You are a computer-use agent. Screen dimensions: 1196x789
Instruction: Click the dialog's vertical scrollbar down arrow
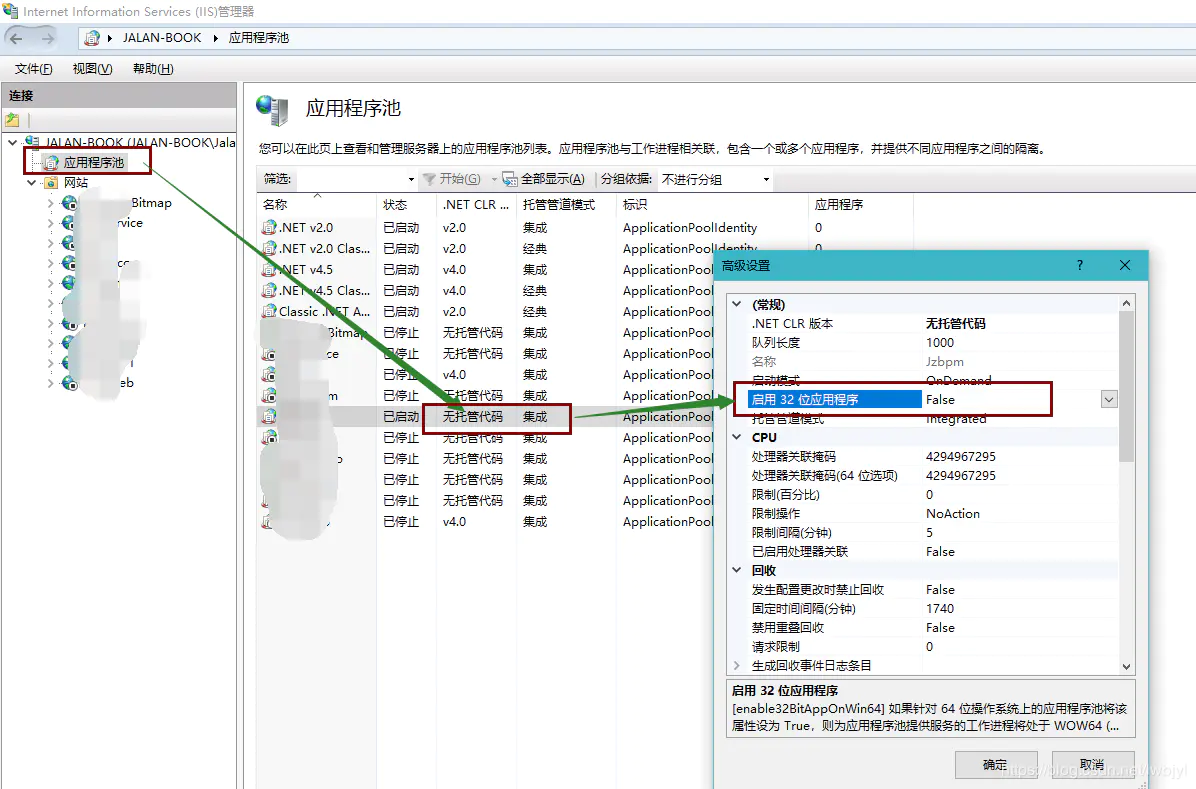click(1126, 666)
